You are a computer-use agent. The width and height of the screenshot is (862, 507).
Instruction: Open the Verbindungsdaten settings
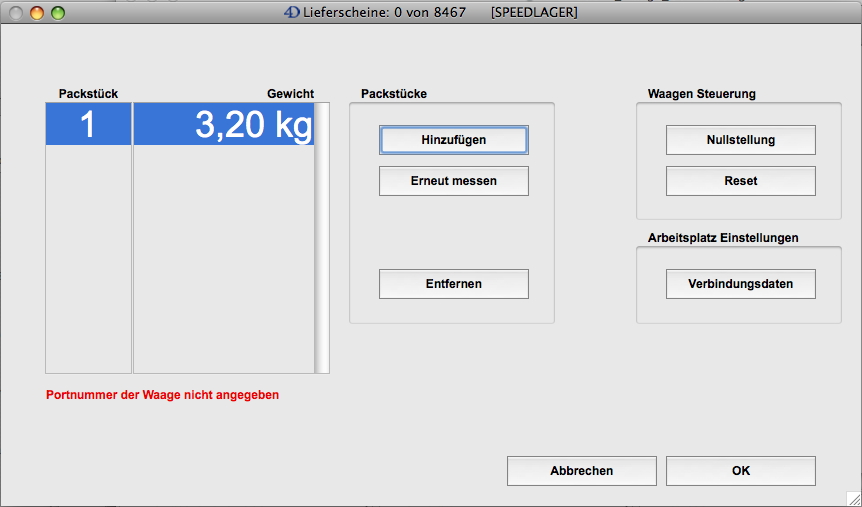(x=740, y=284)
